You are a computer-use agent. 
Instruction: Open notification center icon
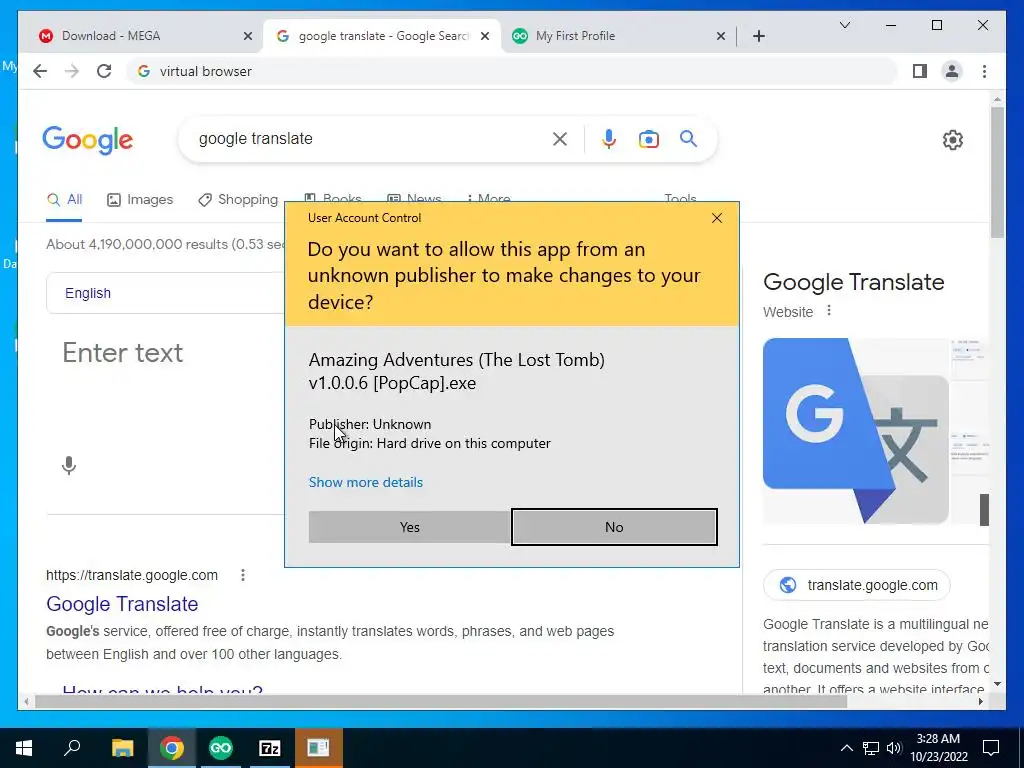(991, 748)
